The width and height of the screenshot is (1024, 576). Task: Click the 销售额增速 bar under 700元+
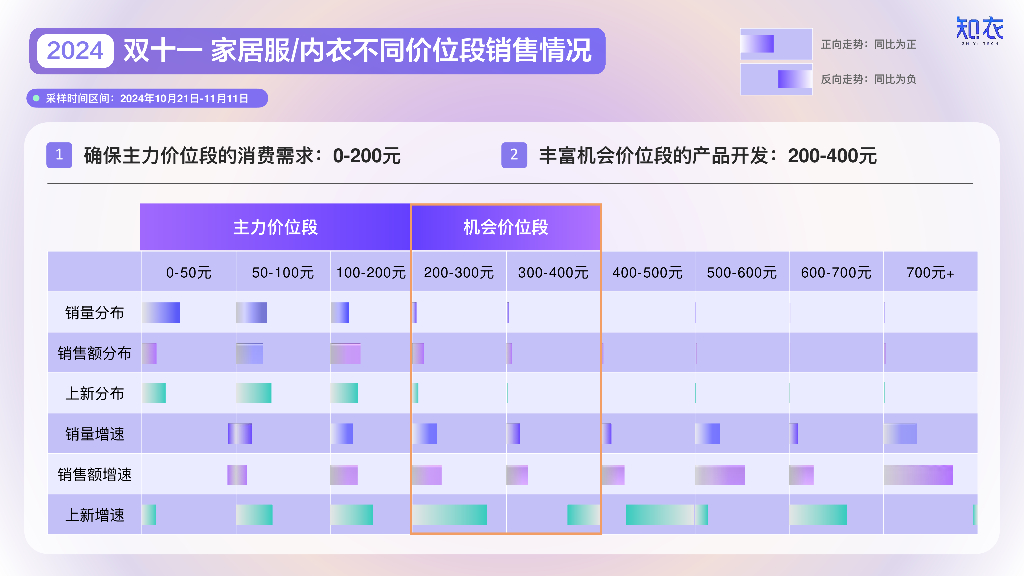[x=919, y=475]
